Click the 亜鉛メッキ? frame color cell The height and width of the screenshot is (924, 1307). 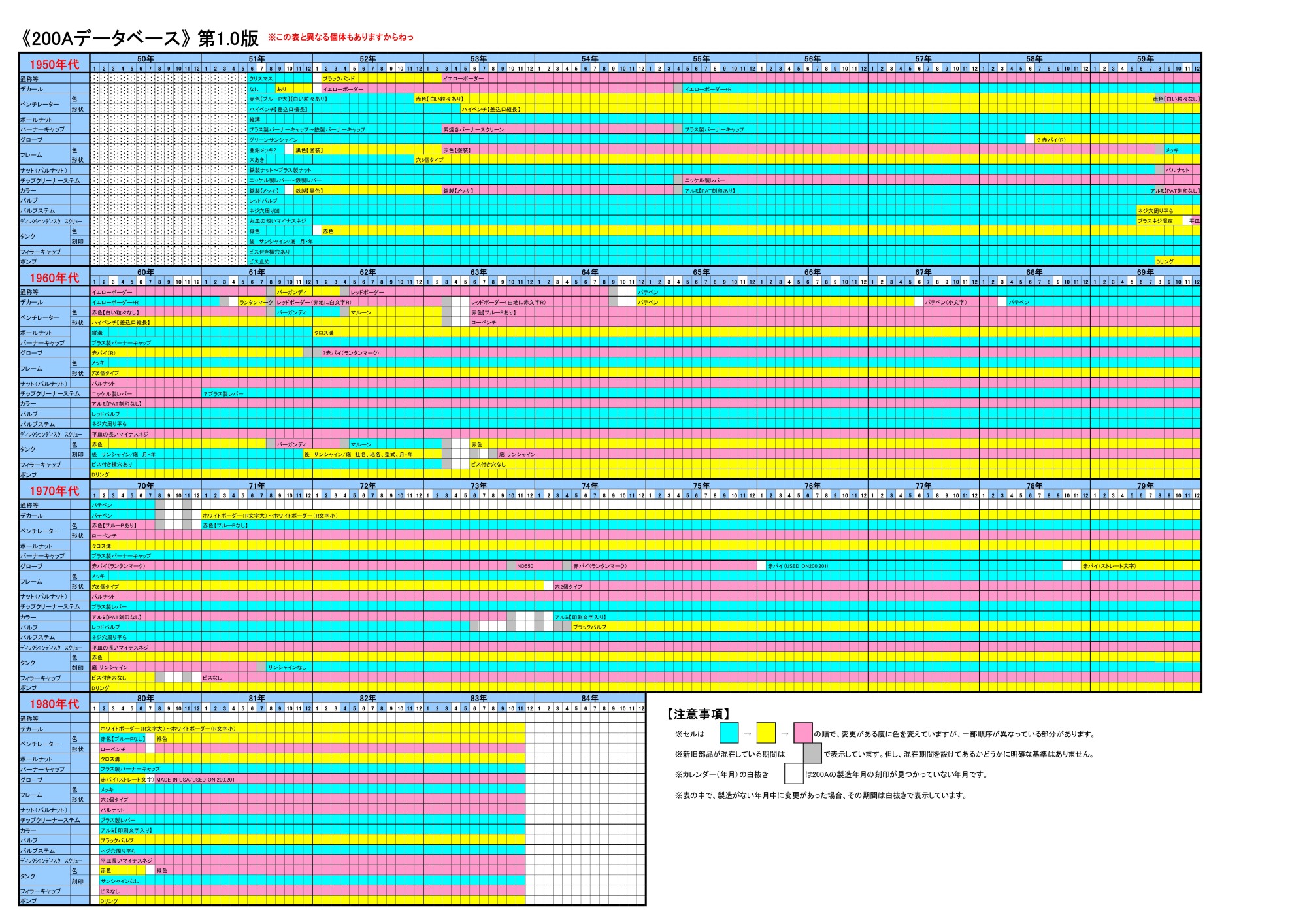[x=263, y=150]
